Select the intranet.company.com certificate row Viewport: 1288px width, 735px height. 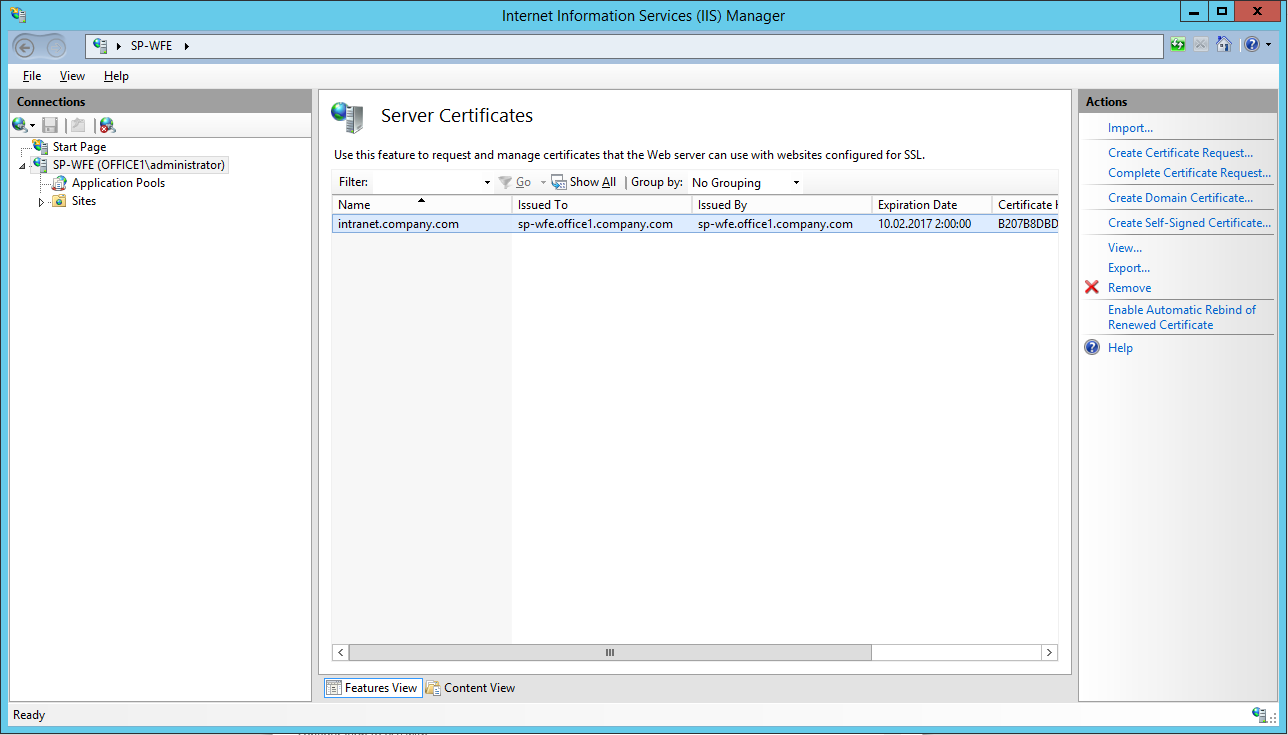695,224
